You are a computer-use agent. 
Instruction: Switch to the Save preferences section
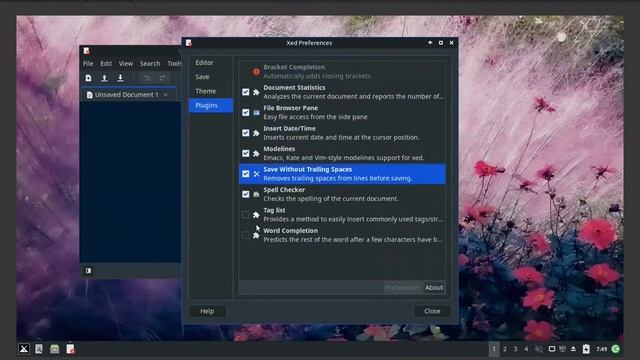click(x=211, y=77)
